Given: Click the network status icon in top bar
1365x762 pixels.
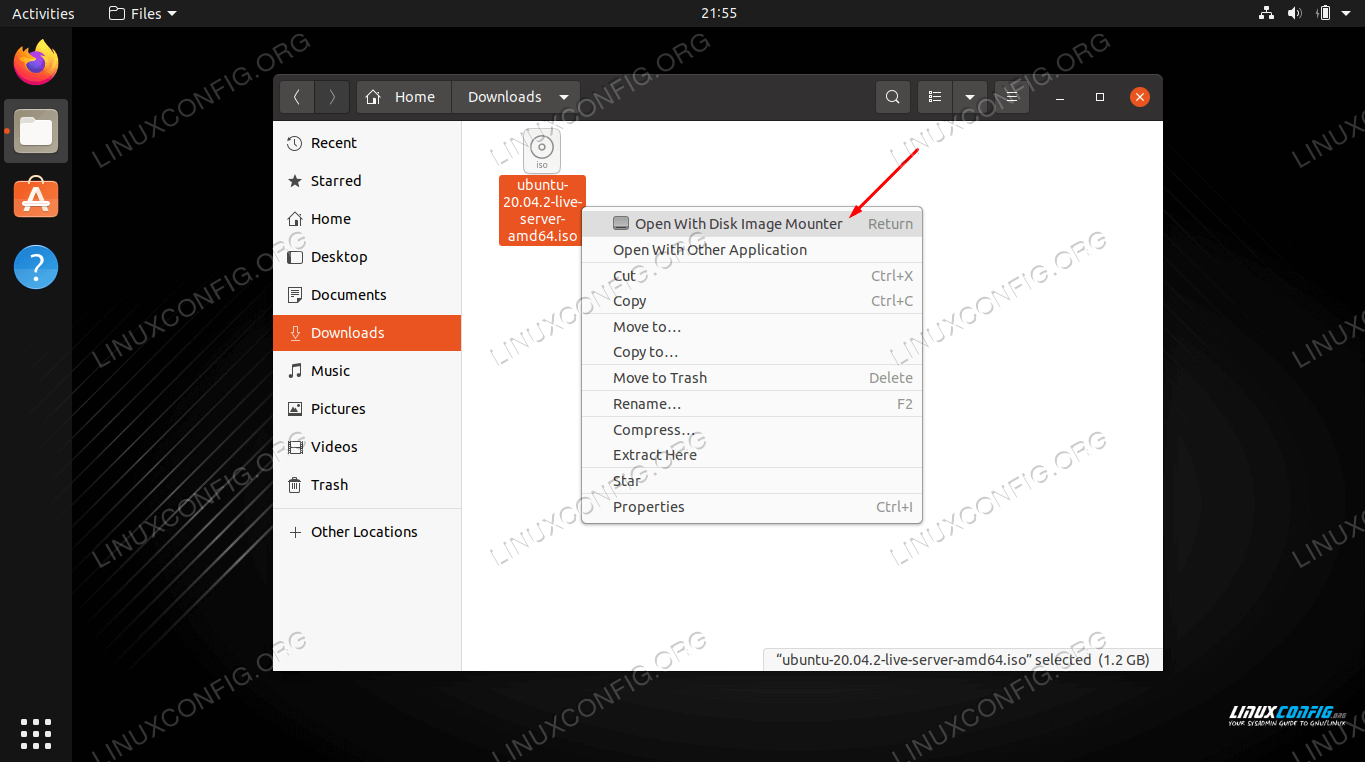Looking at the screenshot, I should (1266, 13).
